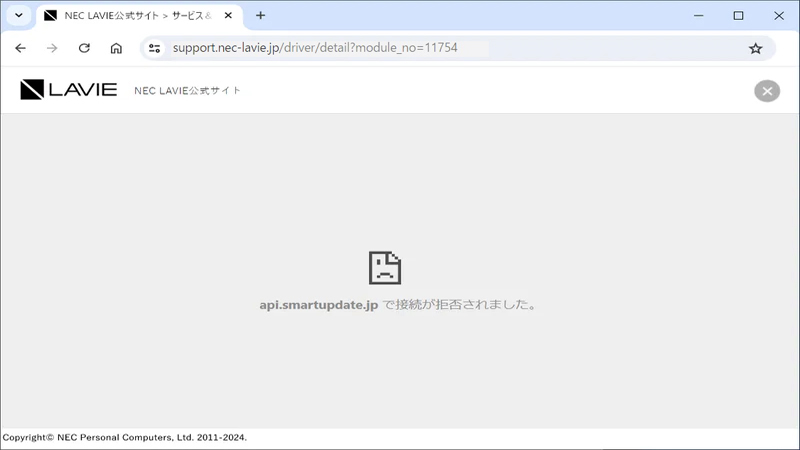This screenshot has width=800, height=450.
Task: Click the forward navigation arrow
Action: [52, 48]
